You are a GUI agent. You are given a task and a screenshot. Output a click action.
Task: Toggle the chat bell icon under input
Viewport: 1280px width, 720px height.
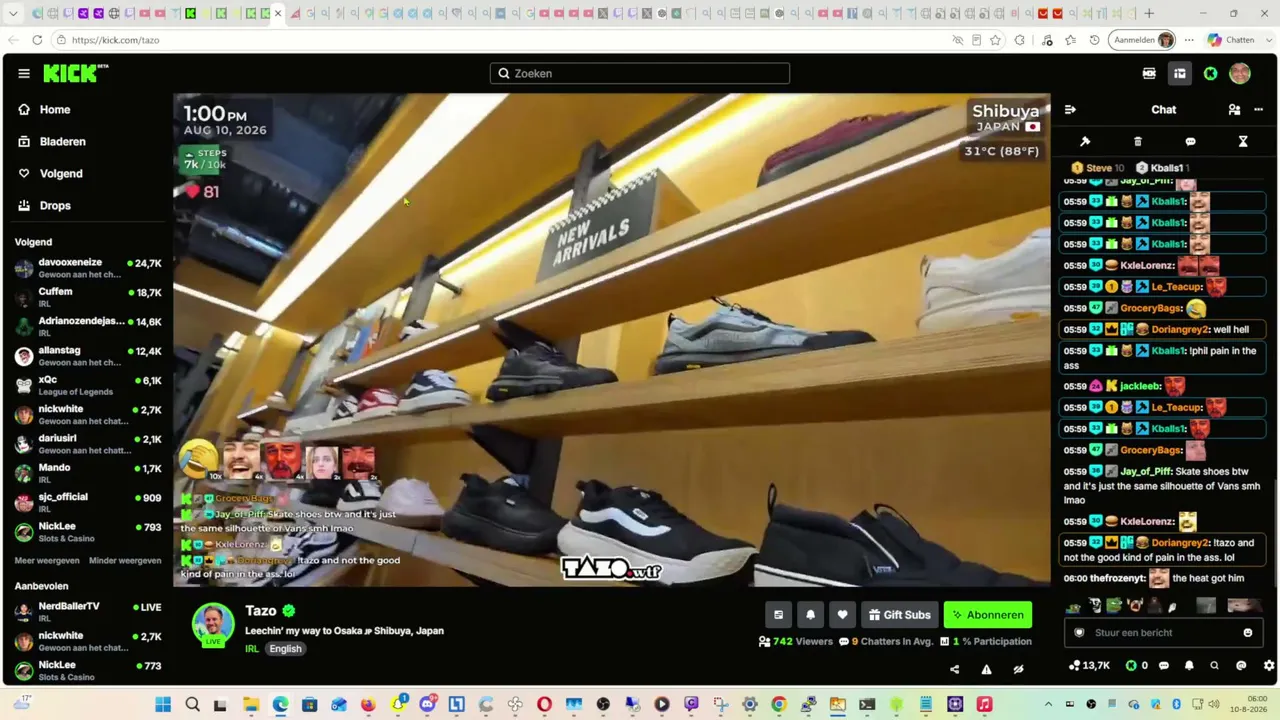(x=1189, y=665)
